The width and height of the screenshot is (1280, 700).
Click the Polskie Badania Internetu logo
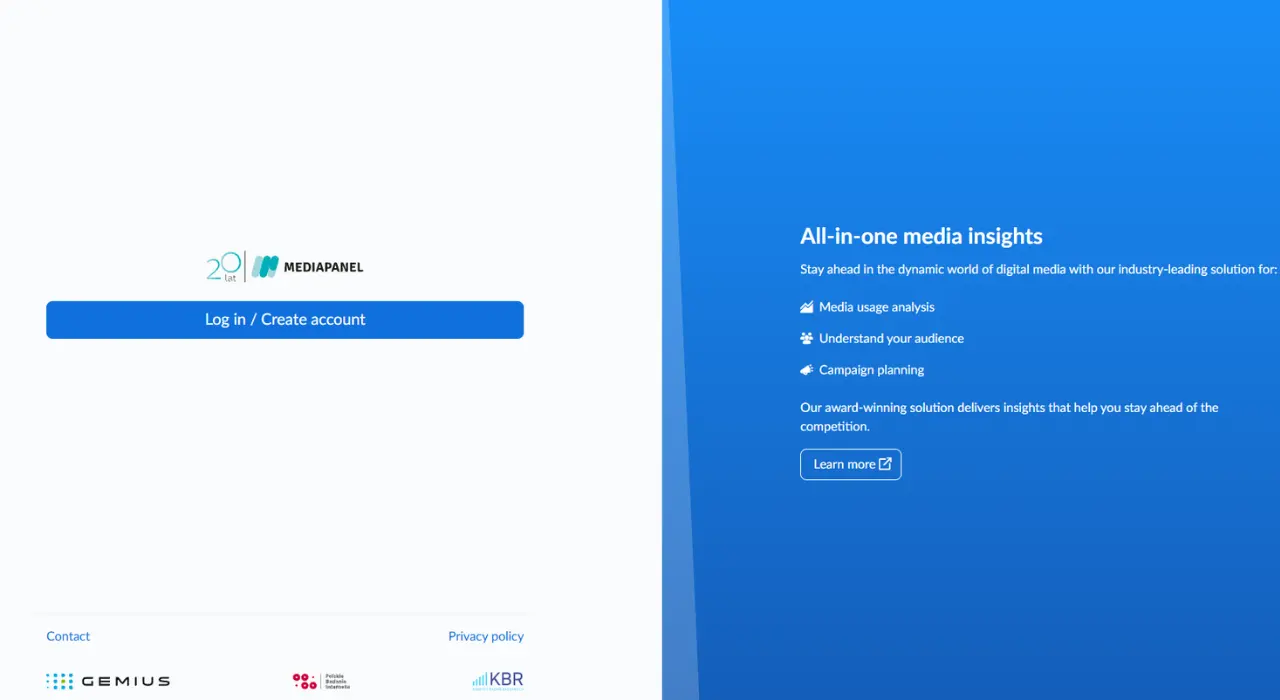coord(321,681)
